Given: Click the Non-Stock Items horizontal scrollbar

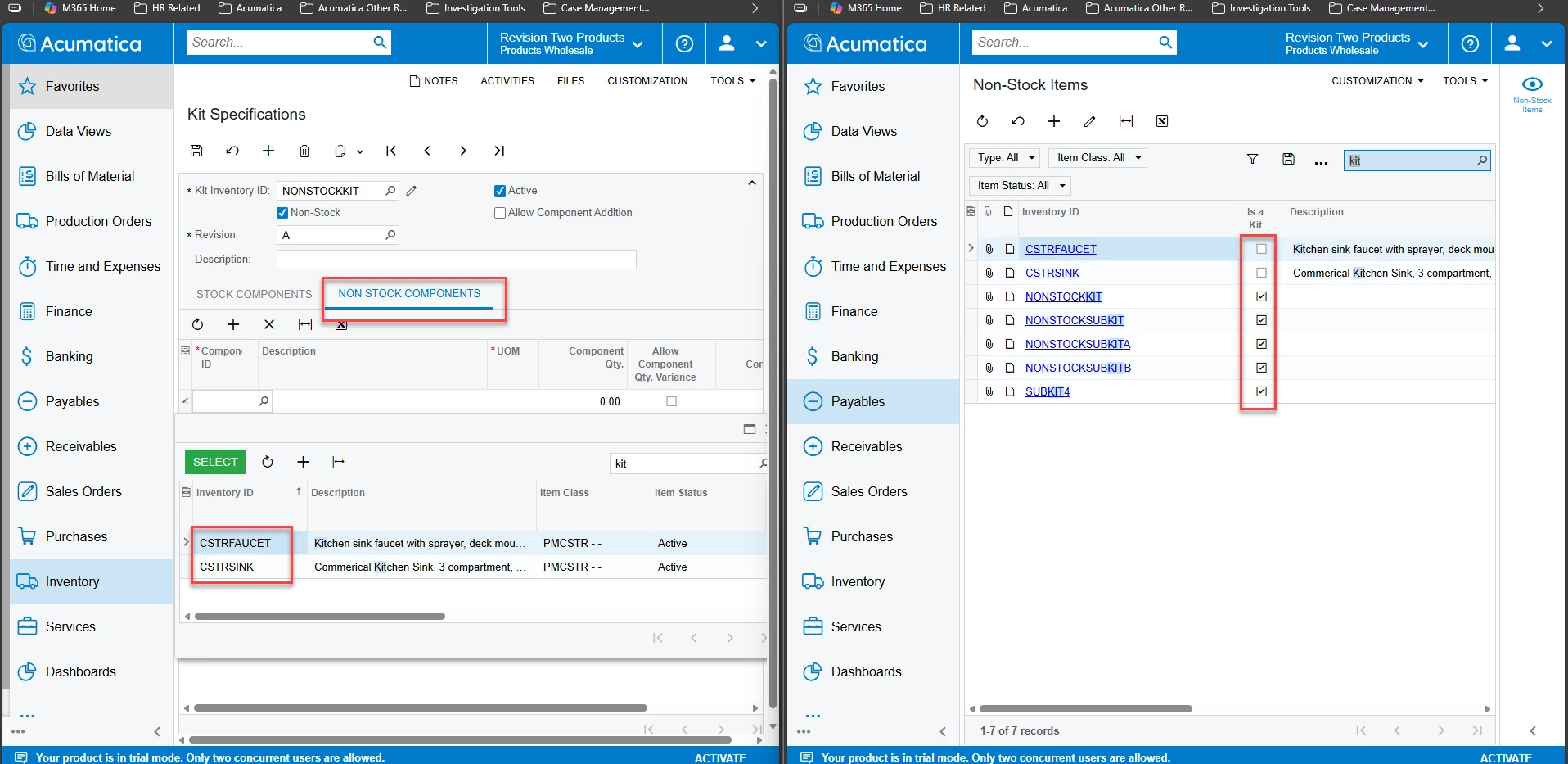Looking at the screenshot, I should [1085, 708].
